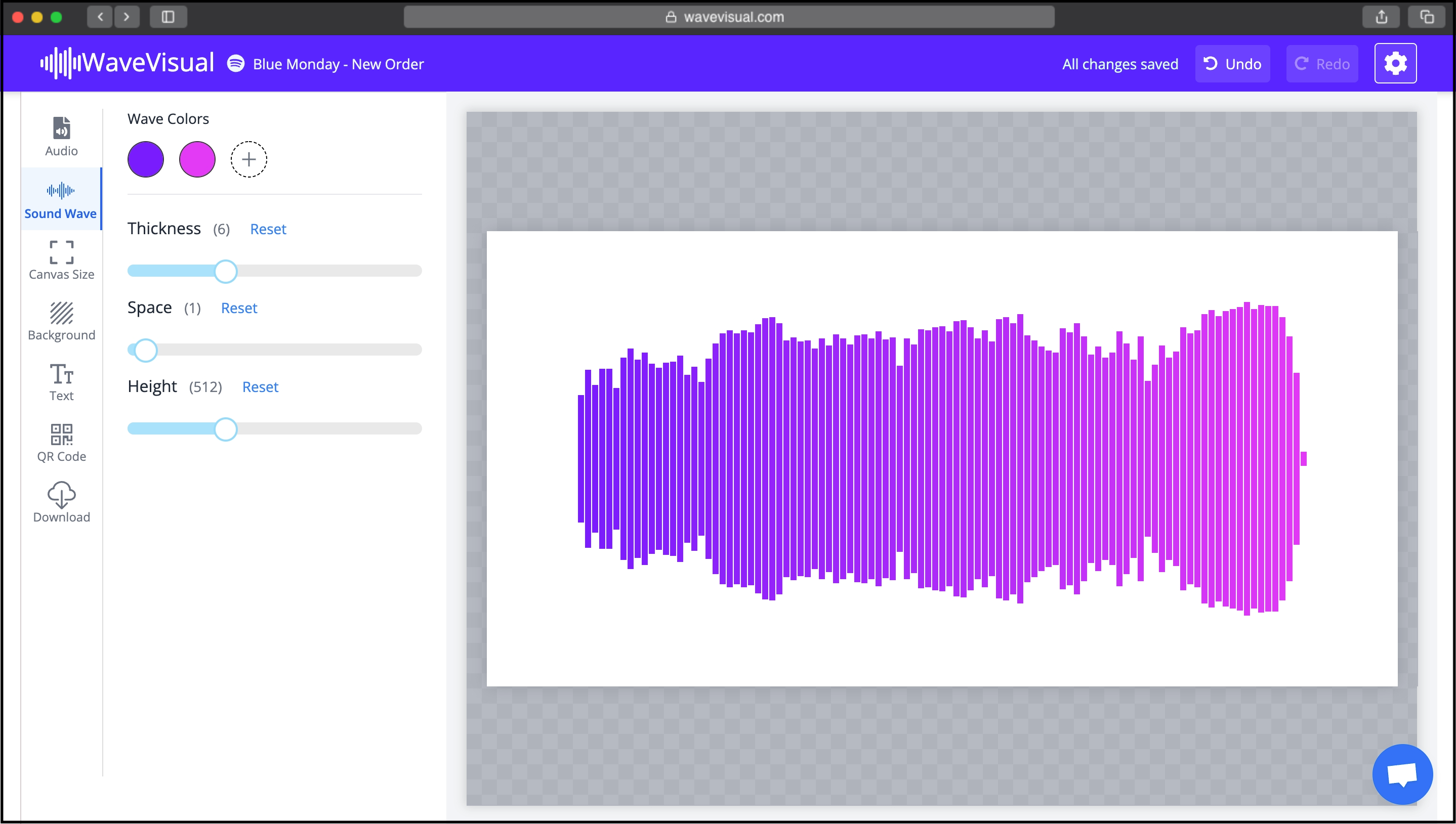Select the Text tool in the sidebar
This screenshot has width=1456, height=824.
pyautogui.click(x=61, y=381)
